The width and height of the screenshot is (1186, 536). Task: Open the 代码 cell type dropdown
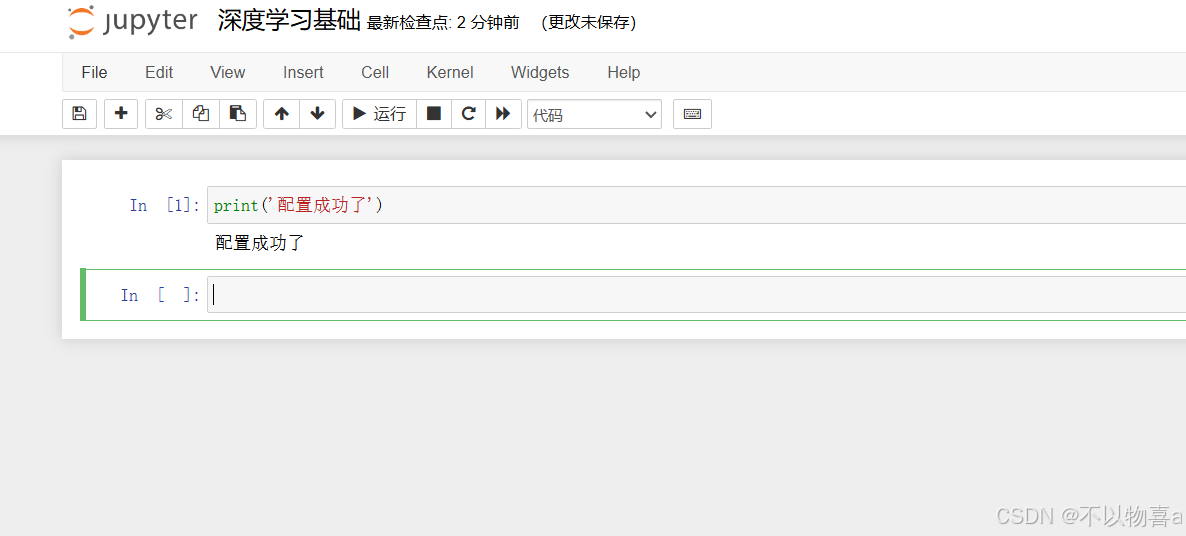(x=595, y=115)
